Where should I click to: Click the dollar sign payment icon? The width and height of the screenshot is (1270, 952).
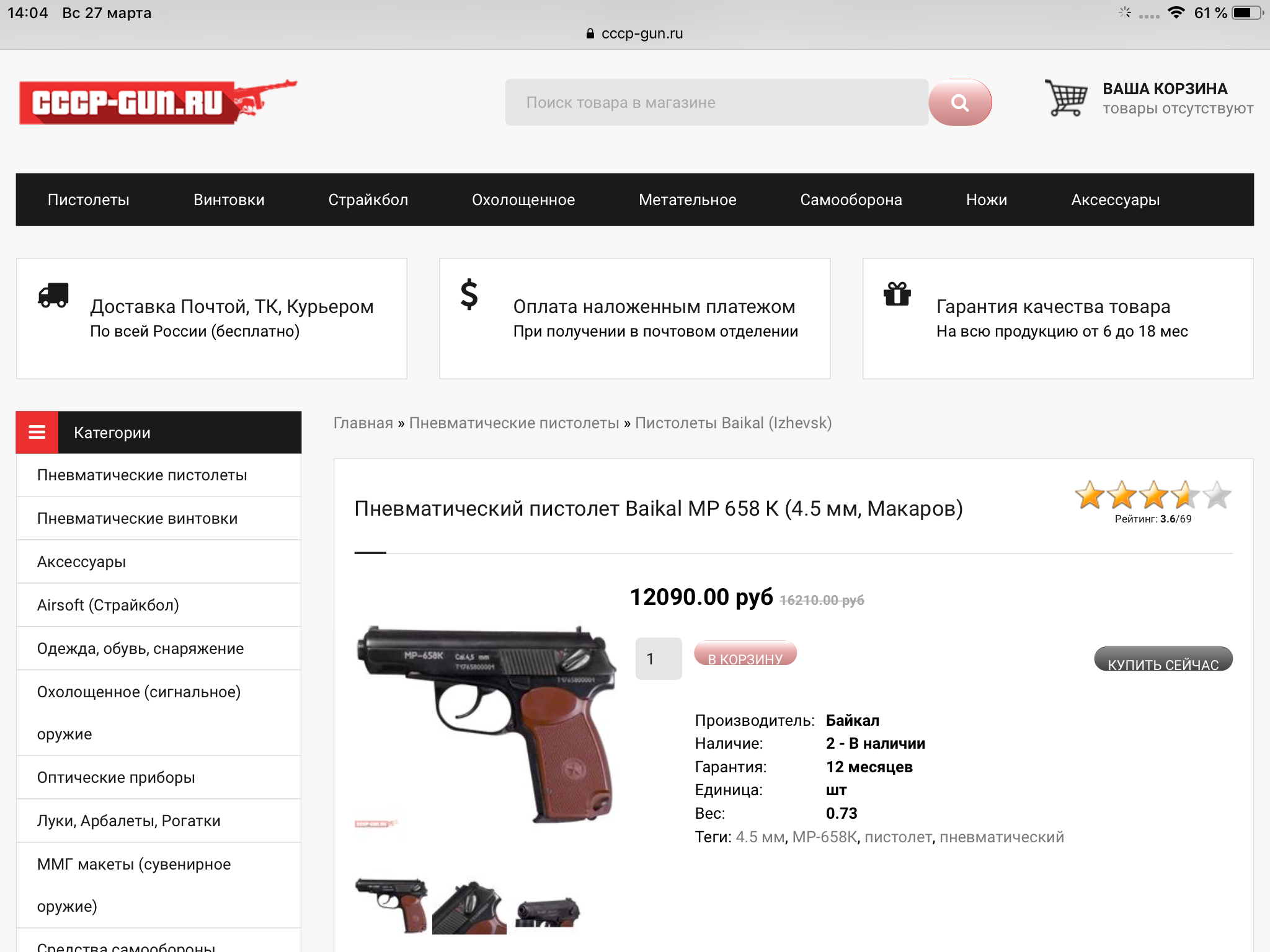point(469,294)
